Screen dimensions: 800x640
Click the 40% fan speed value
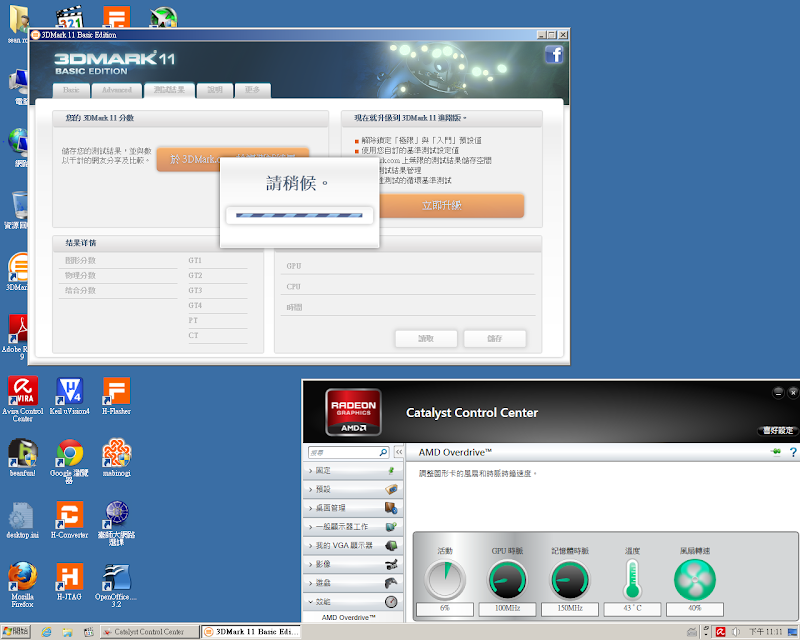(695, 608)
